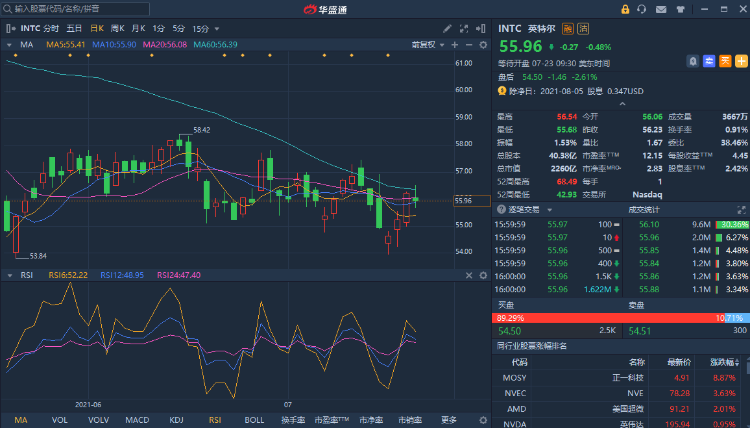Click the orange 买 buy icon
Viewport: 750px width, 428px height.
point(725,61)
